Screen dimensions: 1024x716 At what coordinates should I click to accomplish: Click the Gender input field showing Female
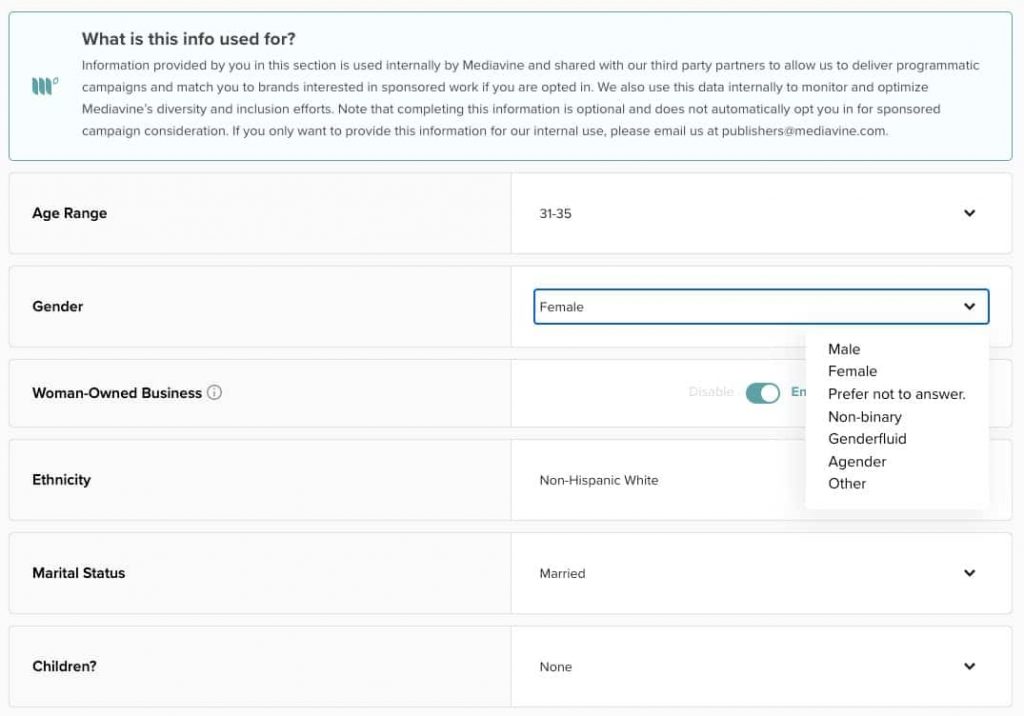(700, 307)
